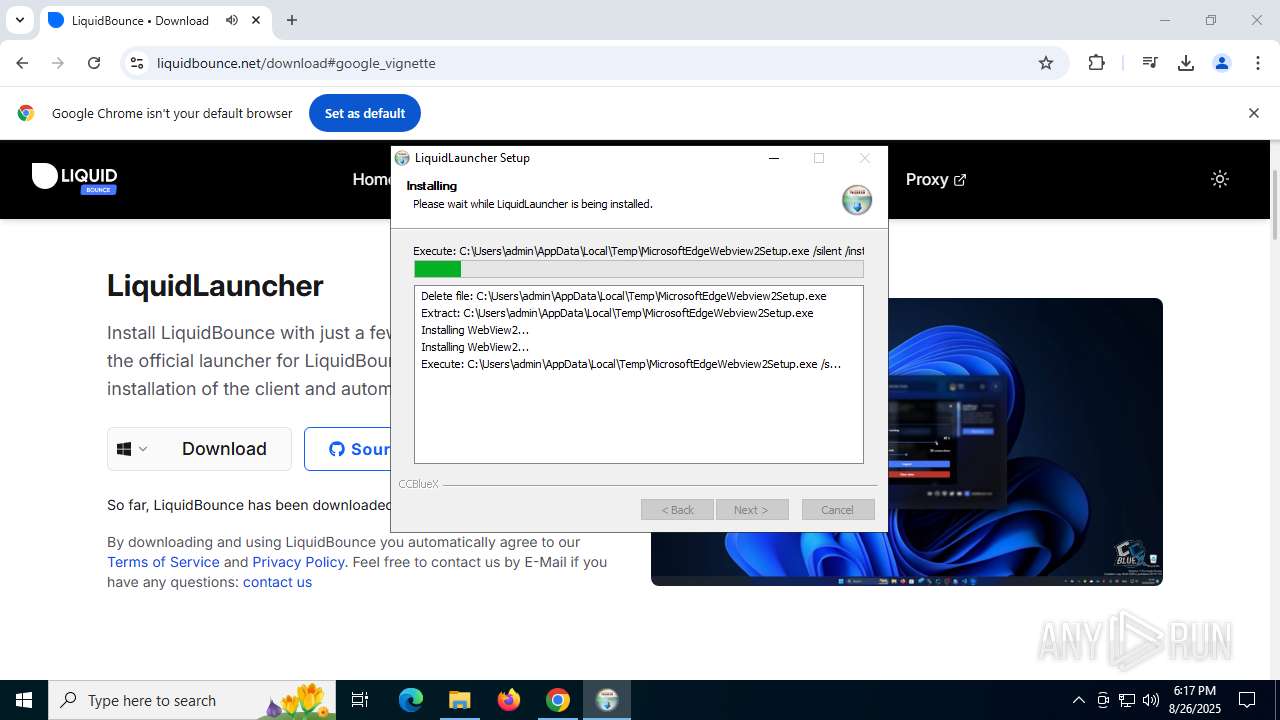Screen dimensions: 1280x720
Task: Select the last 'Execute:' log entry
Action: tap(631, 364)
